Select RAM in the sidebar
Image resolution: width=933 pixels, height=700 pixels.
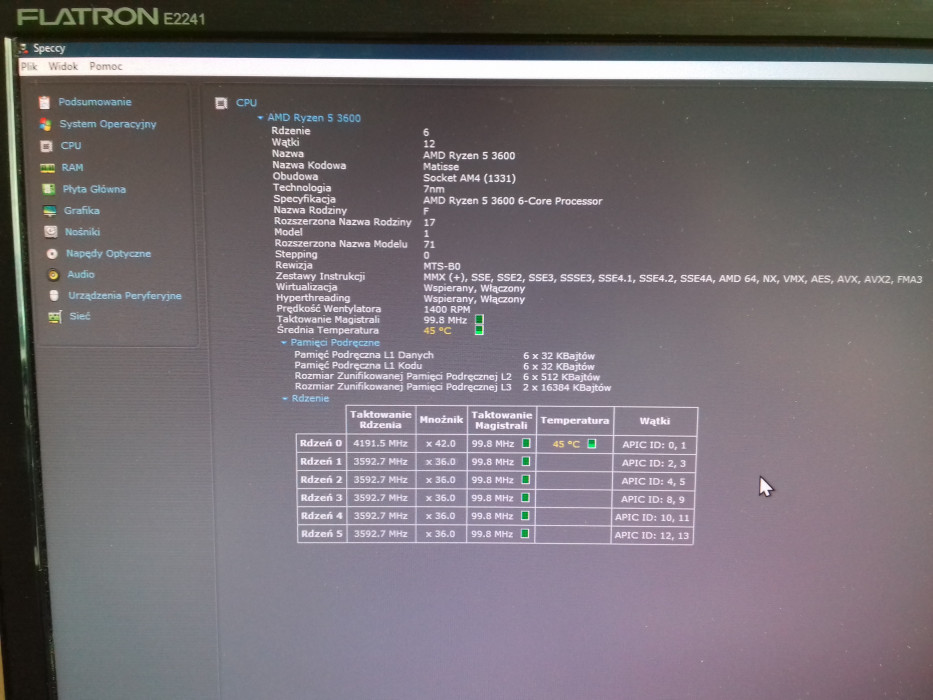coord(73,168)
